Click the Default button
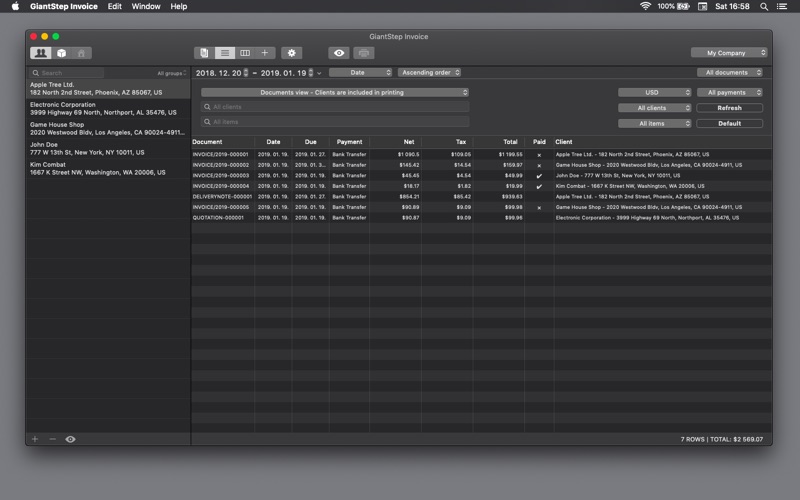Viewport: 800px width, 500px height. [730, 123]
